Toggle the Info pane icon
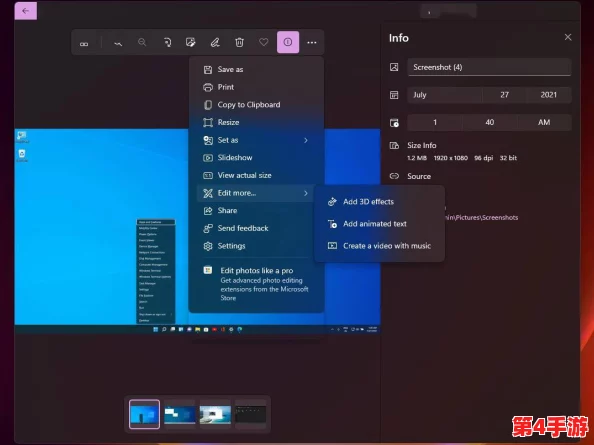Screen dimensions: 594x445 tap(288, 42)
